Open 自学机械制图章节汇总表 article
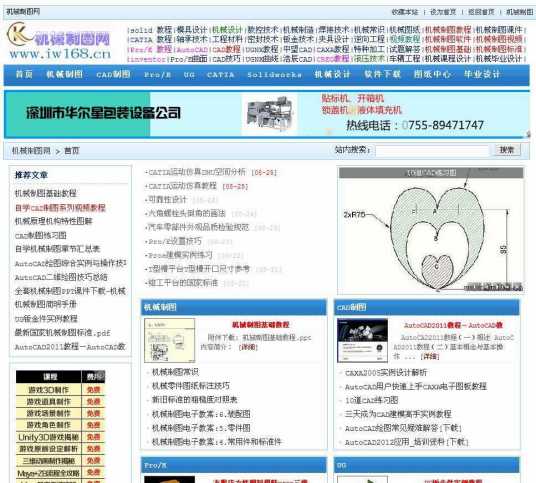The width and height of the screenshot is (536, 483). coord(57,249)
